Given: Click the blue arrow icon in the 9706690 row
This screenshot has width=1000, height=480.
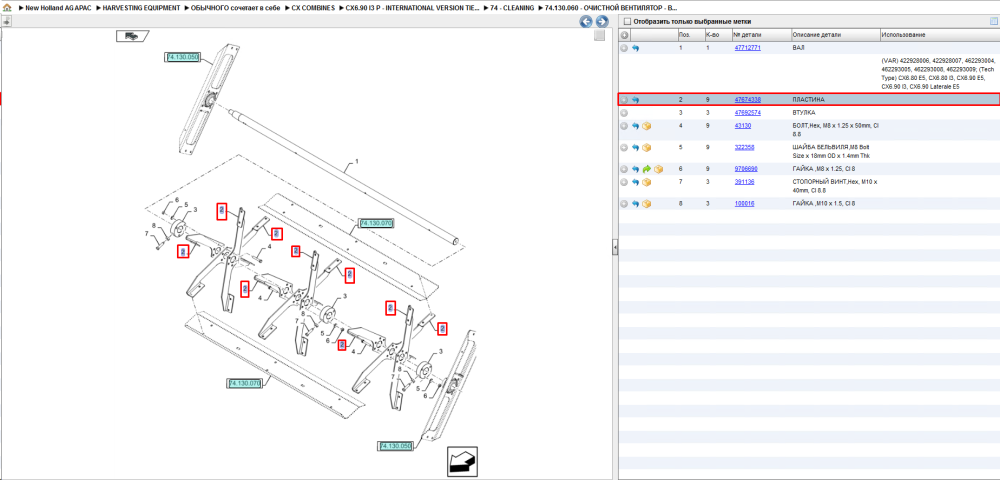Looking at the screenshot, I should [635, 169].
